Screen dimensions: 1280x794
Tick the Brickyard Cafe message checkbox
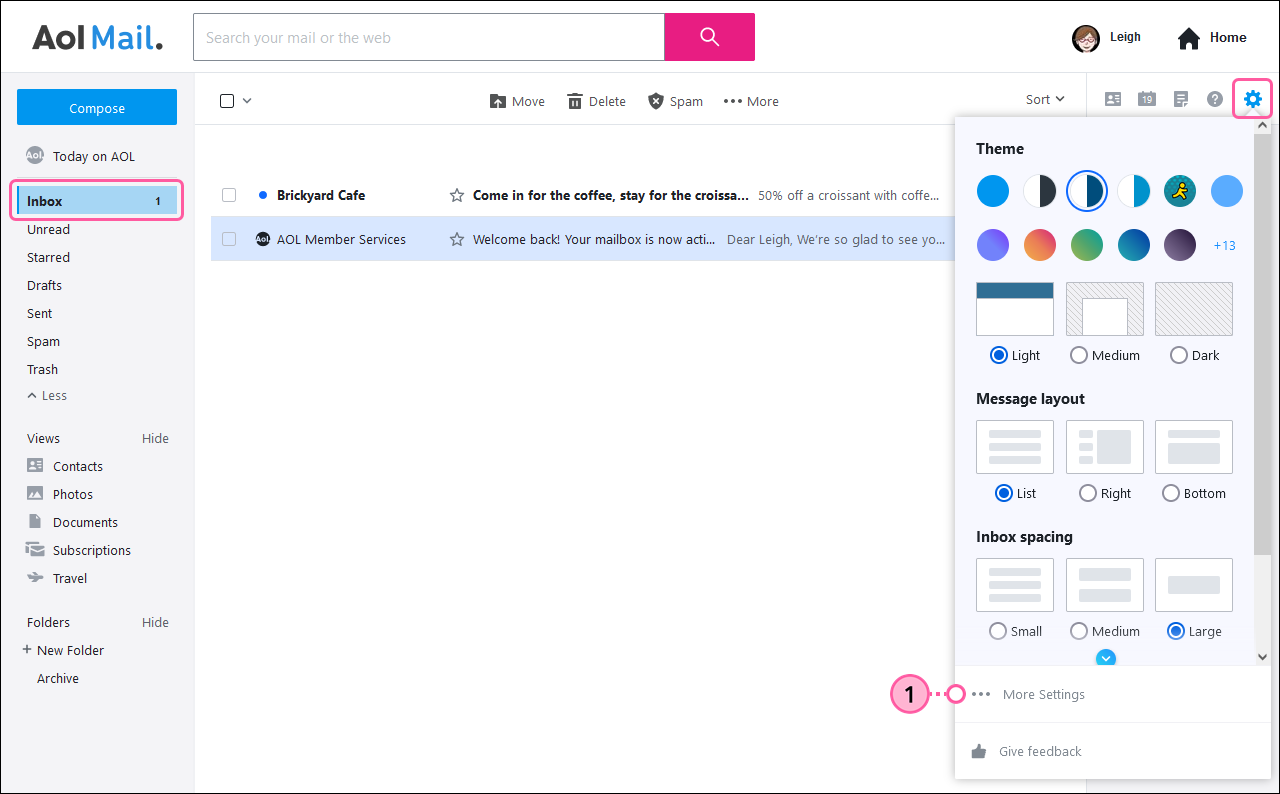tap(229, 195)
